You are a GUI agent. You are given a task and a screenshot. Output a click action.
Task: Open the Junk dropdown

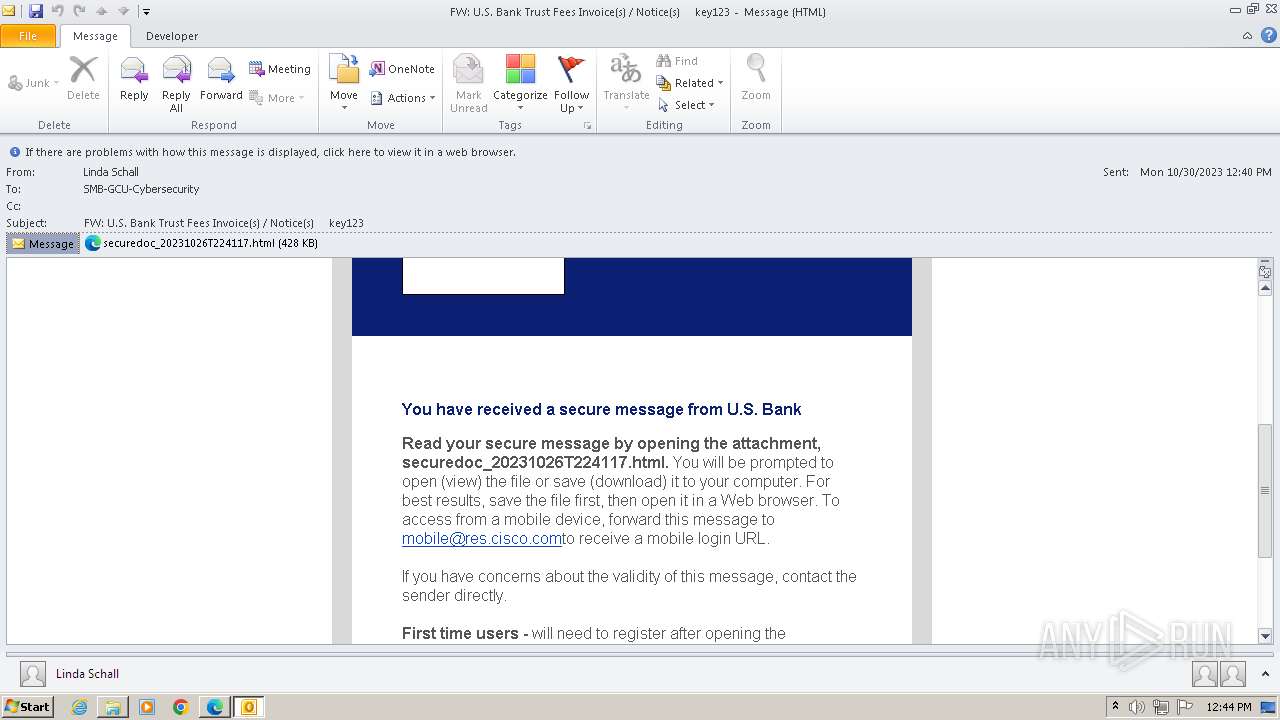pos(34,83)
